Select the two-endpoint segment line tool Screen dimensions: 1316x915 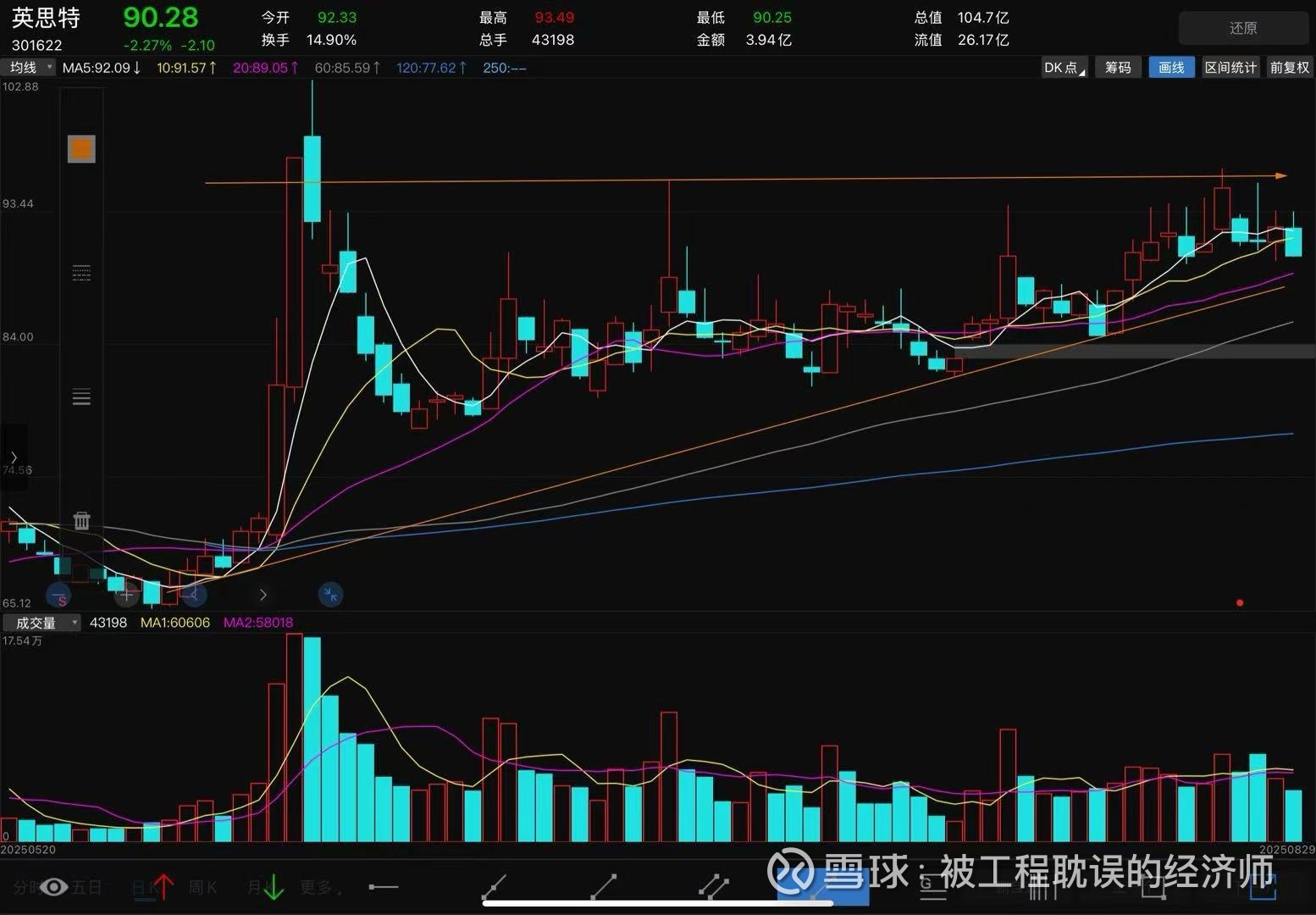(604, 887)
